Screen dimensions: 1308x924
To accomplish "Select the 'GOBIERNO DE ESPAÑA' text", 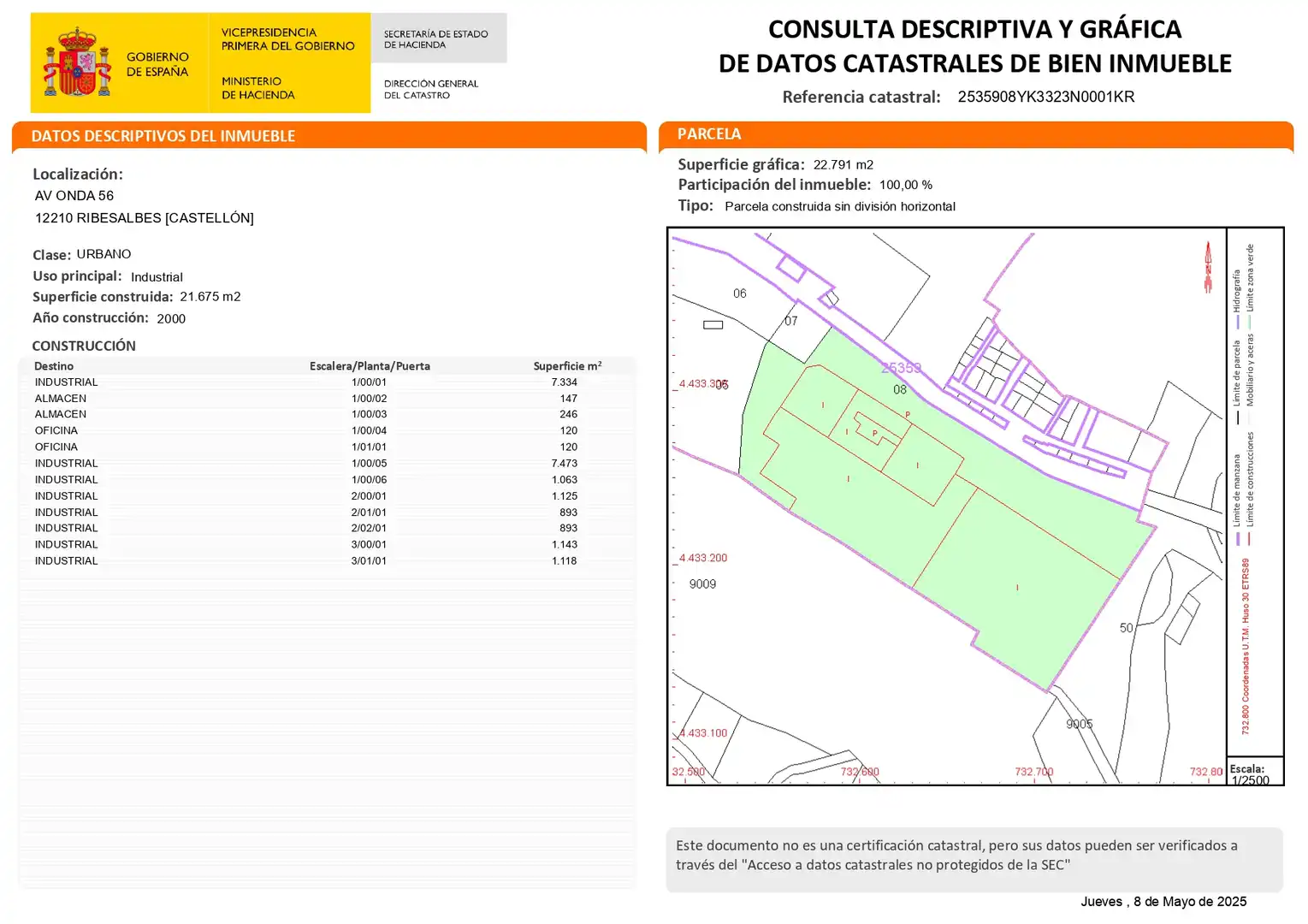I will pyautogui.click(x=157, y=64).
